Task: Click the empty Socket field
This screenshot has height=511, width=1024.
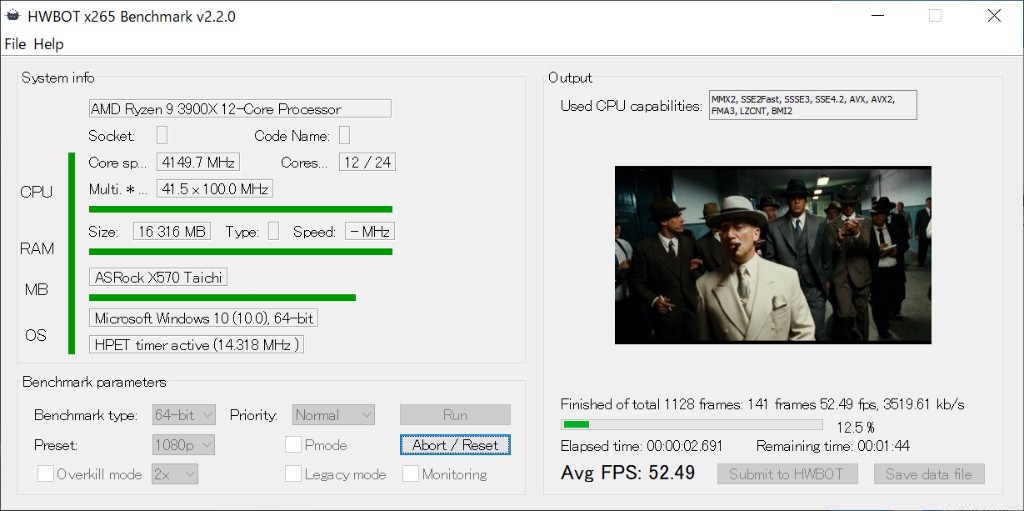Action: pyautogui.click(x=162, y=135)
